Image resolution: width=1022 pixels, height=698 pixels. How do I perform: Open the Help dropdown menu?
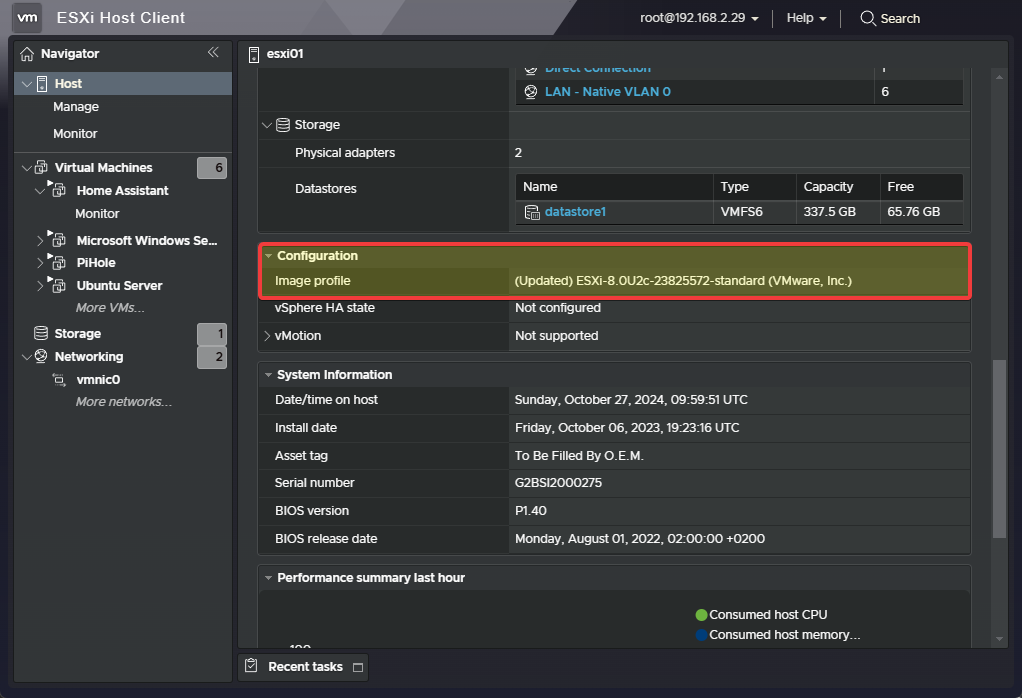click(806, 18)
